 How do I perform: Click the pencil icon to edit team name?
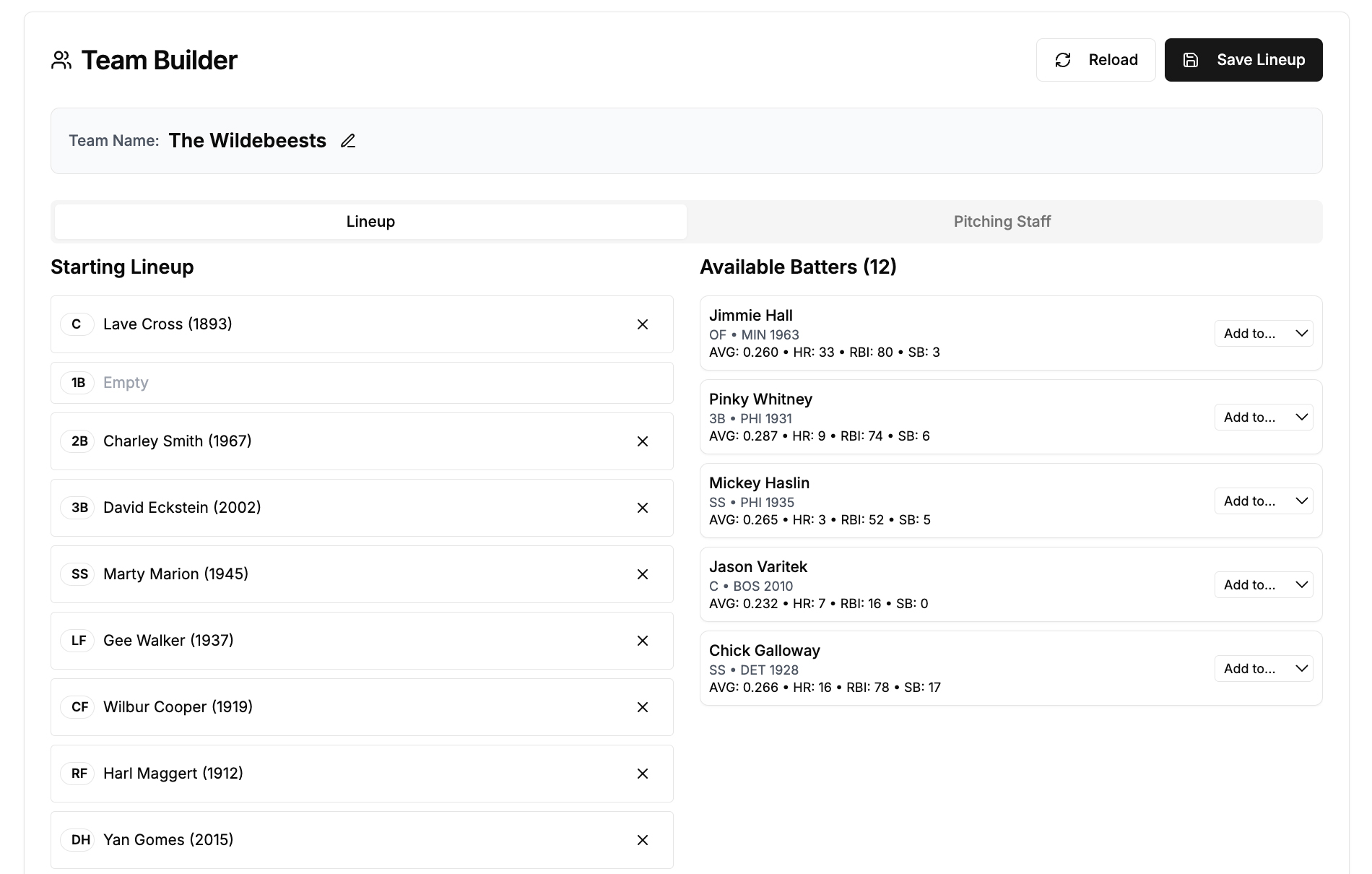click(348, 141)
